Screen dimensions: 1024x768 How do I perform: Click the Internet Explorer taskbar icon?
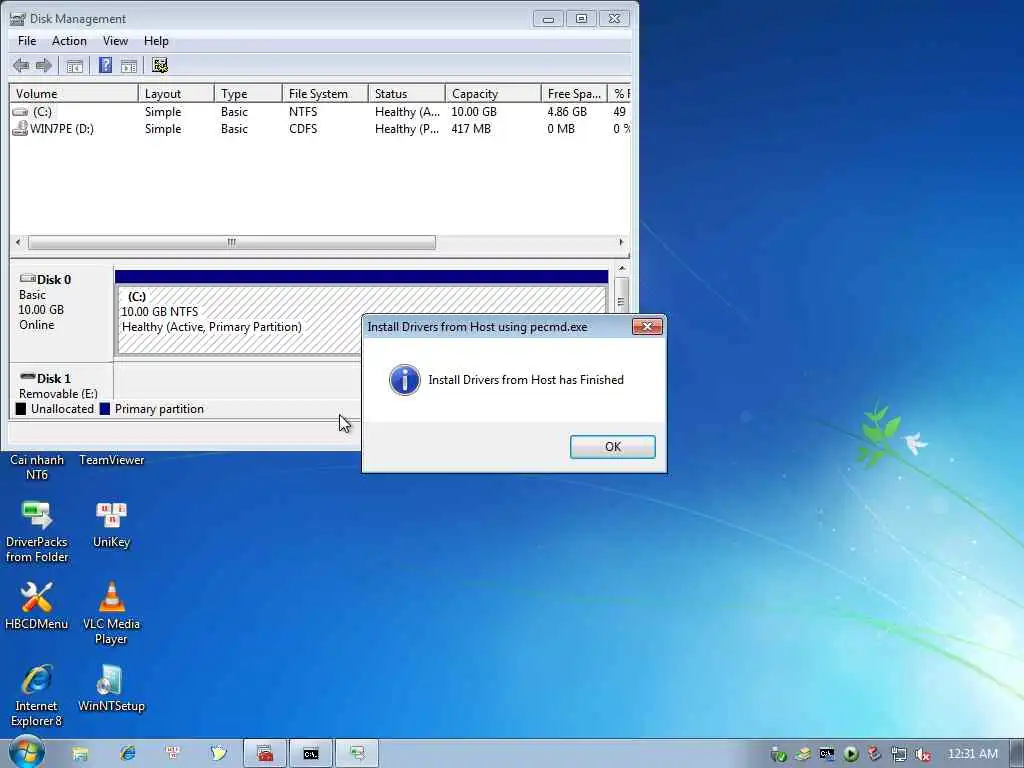pyautogui.click(x=127, y=754)
